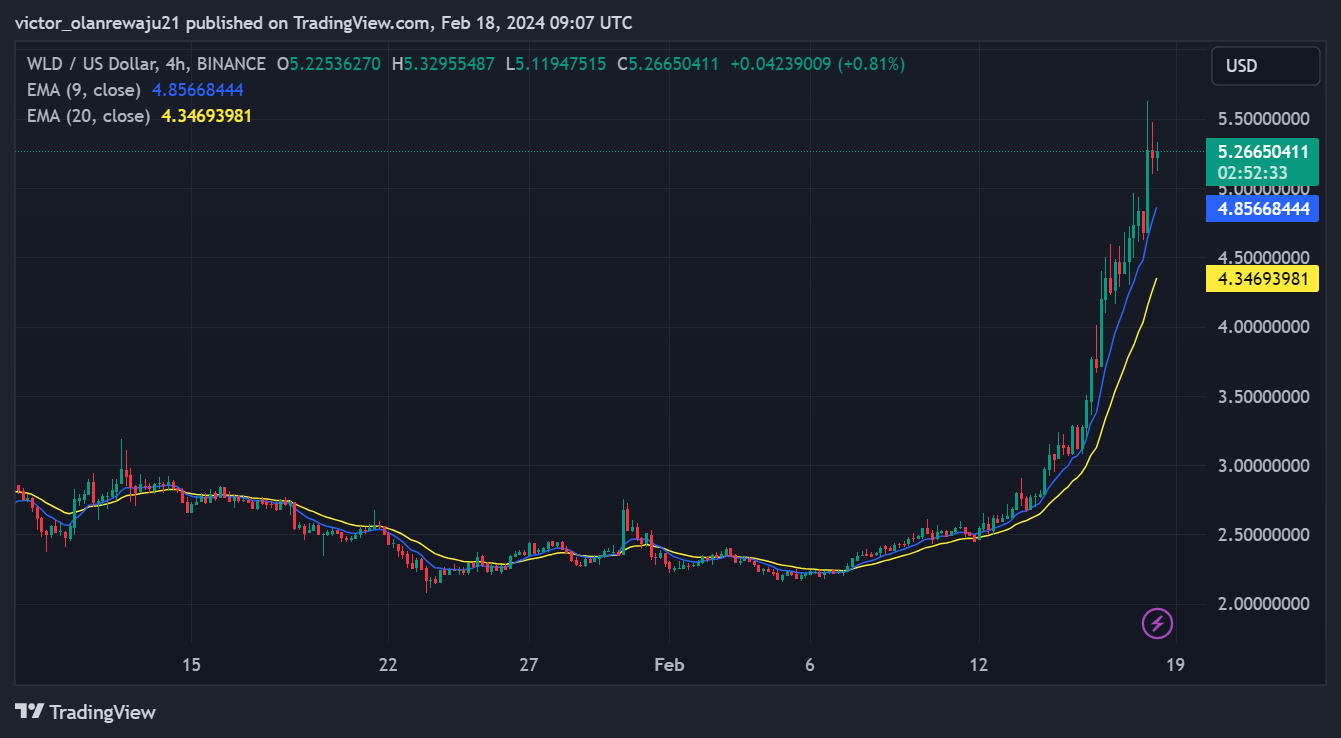The image size is (1341, 738).
Task: Click the 19 date label on time axis
Action: (x=1175, y=665)
